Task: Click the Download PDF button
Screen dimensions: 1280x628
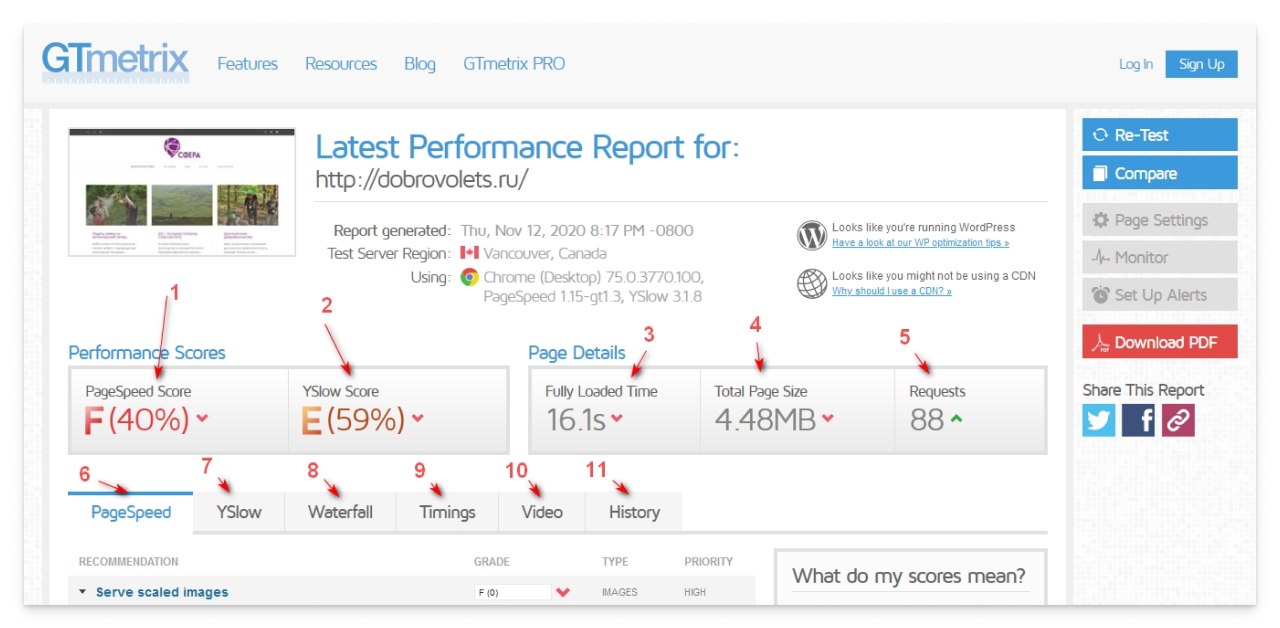Action: pos(1159,342)
